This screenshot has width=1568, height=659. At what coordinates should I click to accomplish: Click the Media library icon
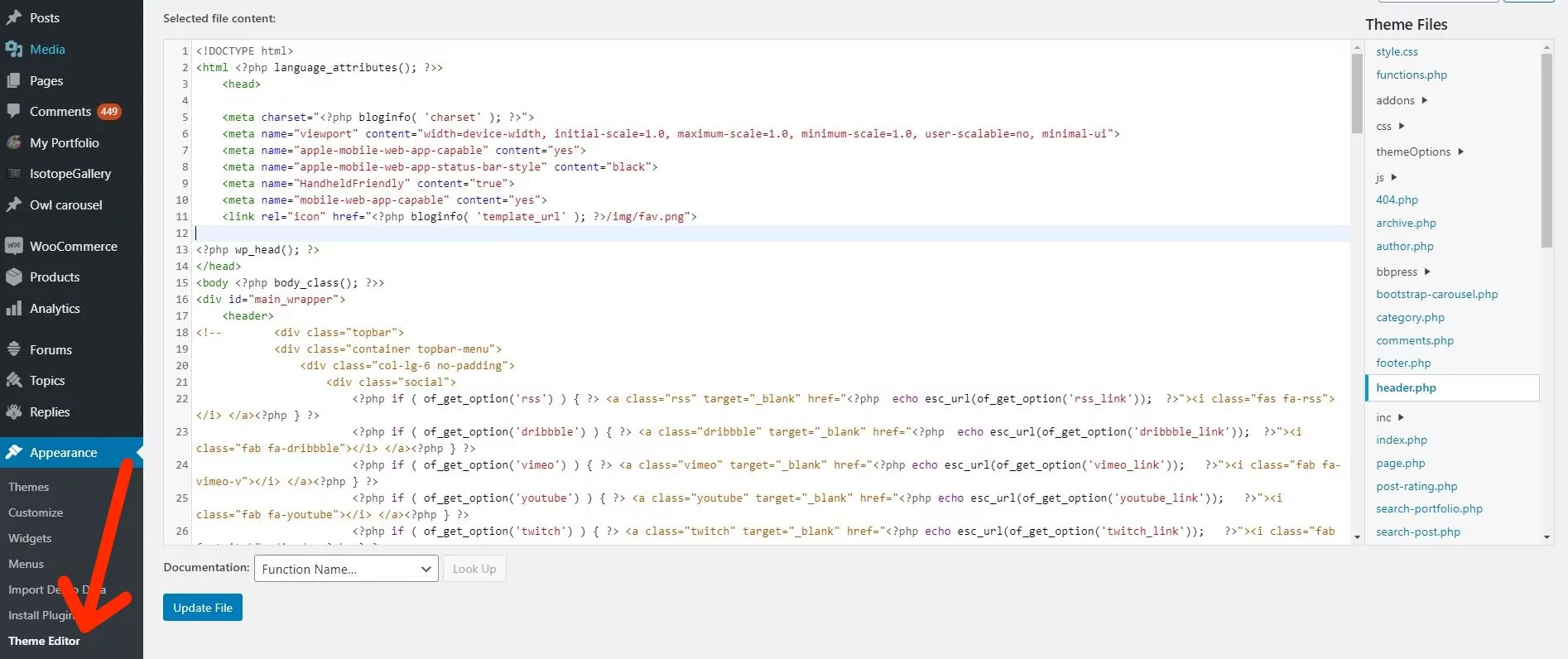tap(13, 49)
